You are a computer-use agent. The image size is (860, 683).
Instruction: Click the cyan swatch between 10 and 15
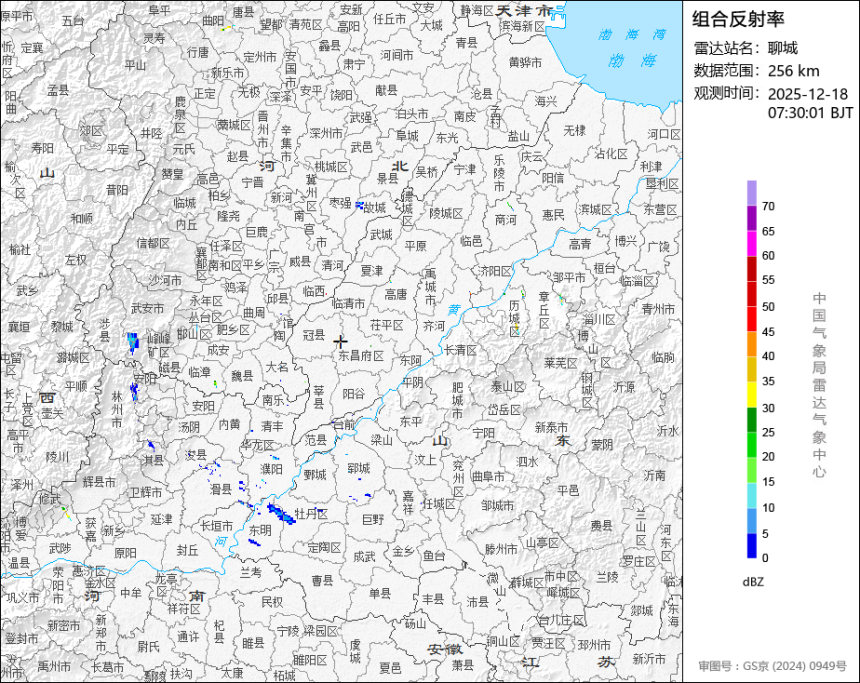click(x=751, y=495)
